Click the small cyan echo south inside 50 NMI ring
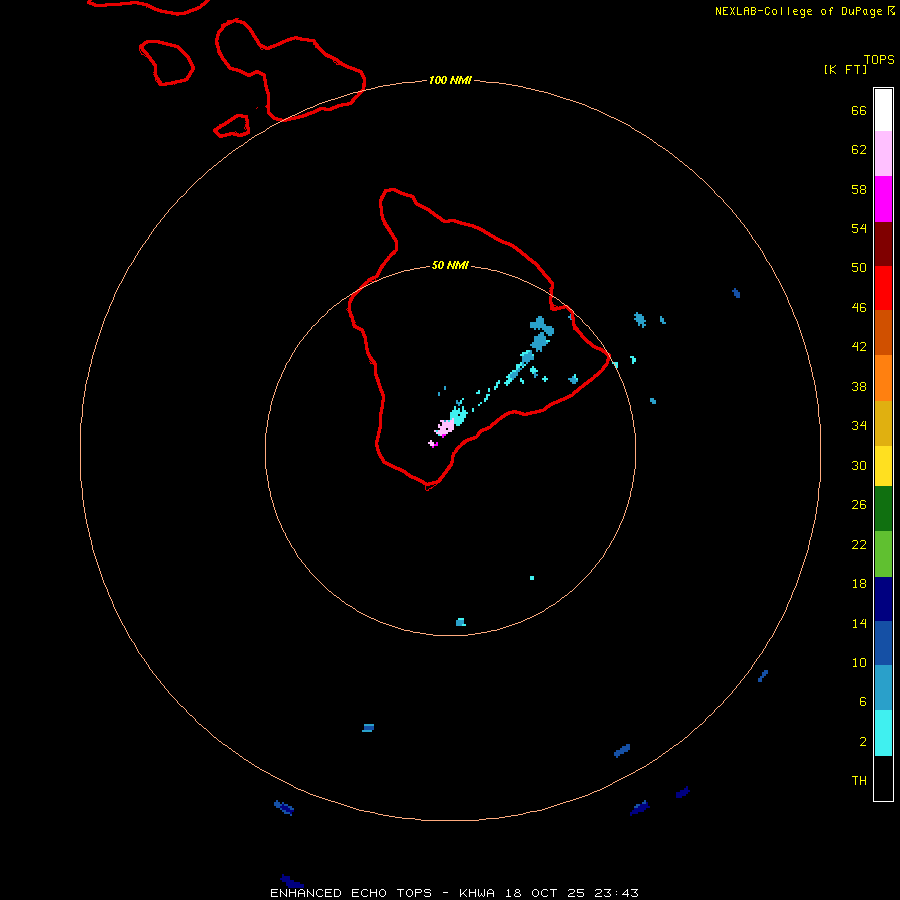Viewport: 900px width, 900px height. [x=532, y=577]
